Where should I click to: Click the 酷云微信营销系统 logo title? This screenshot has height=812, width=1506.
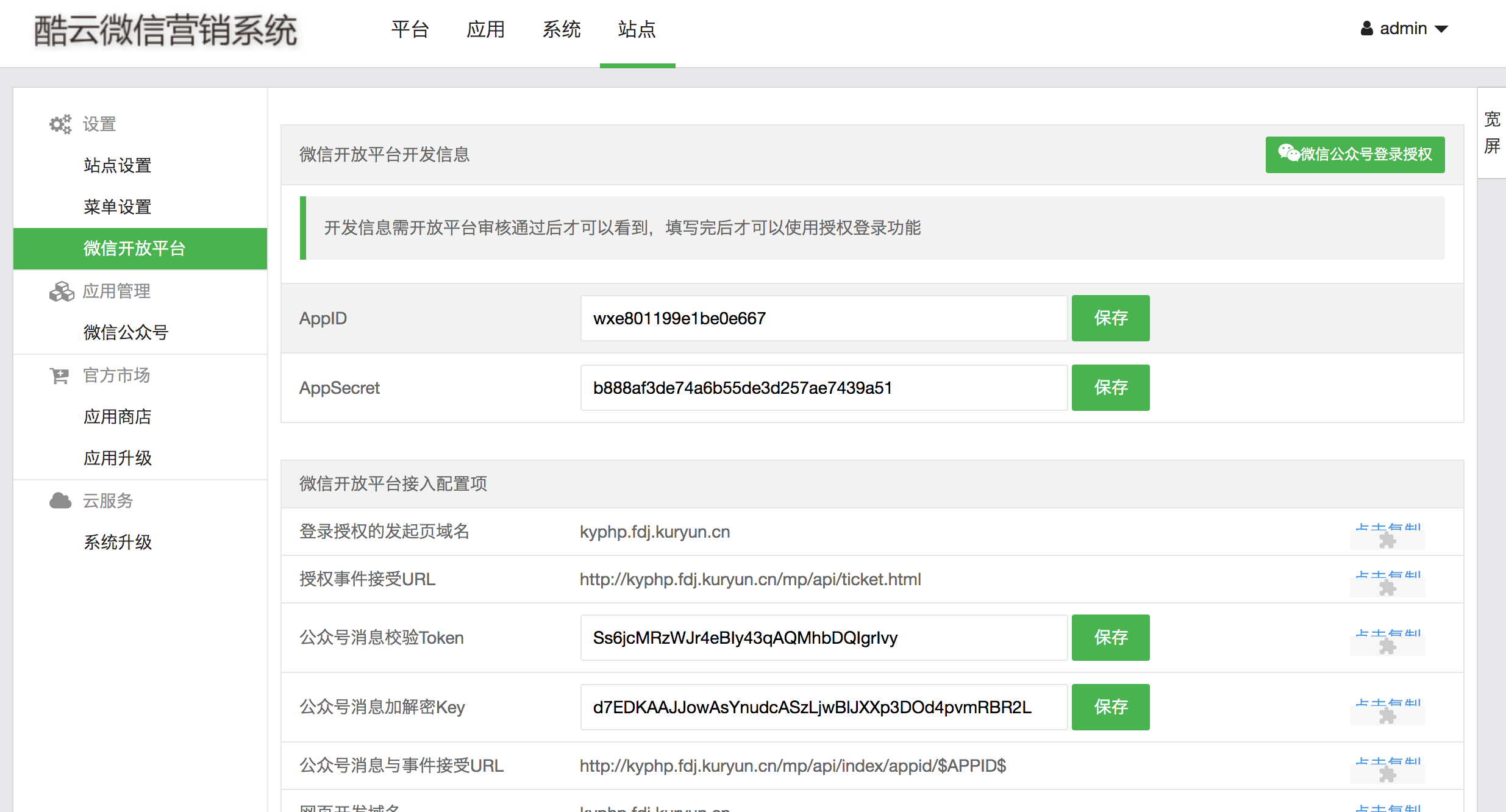pos(165,30)
